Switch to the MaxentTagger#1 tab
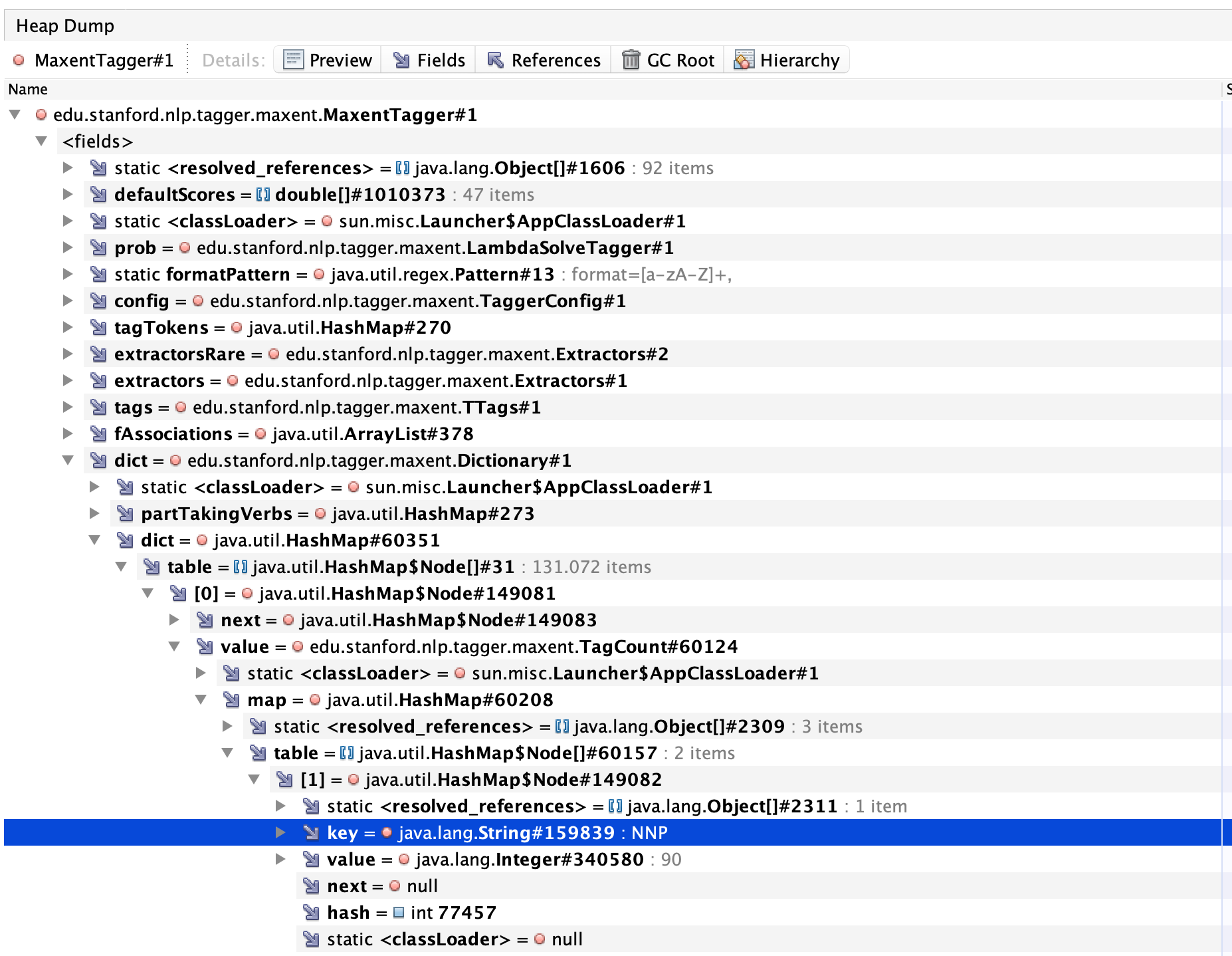The height and width of the screenshot is (956, 1232). click(105, 60)
